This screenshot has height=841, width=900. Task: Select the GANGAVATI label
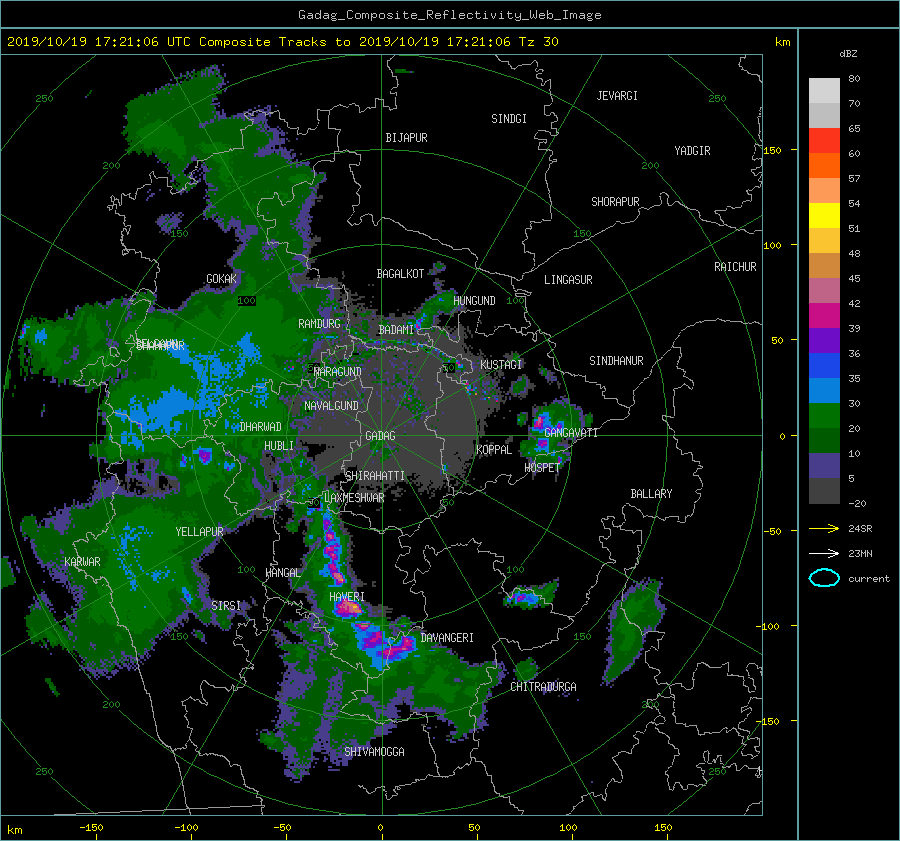click(571, 433)
